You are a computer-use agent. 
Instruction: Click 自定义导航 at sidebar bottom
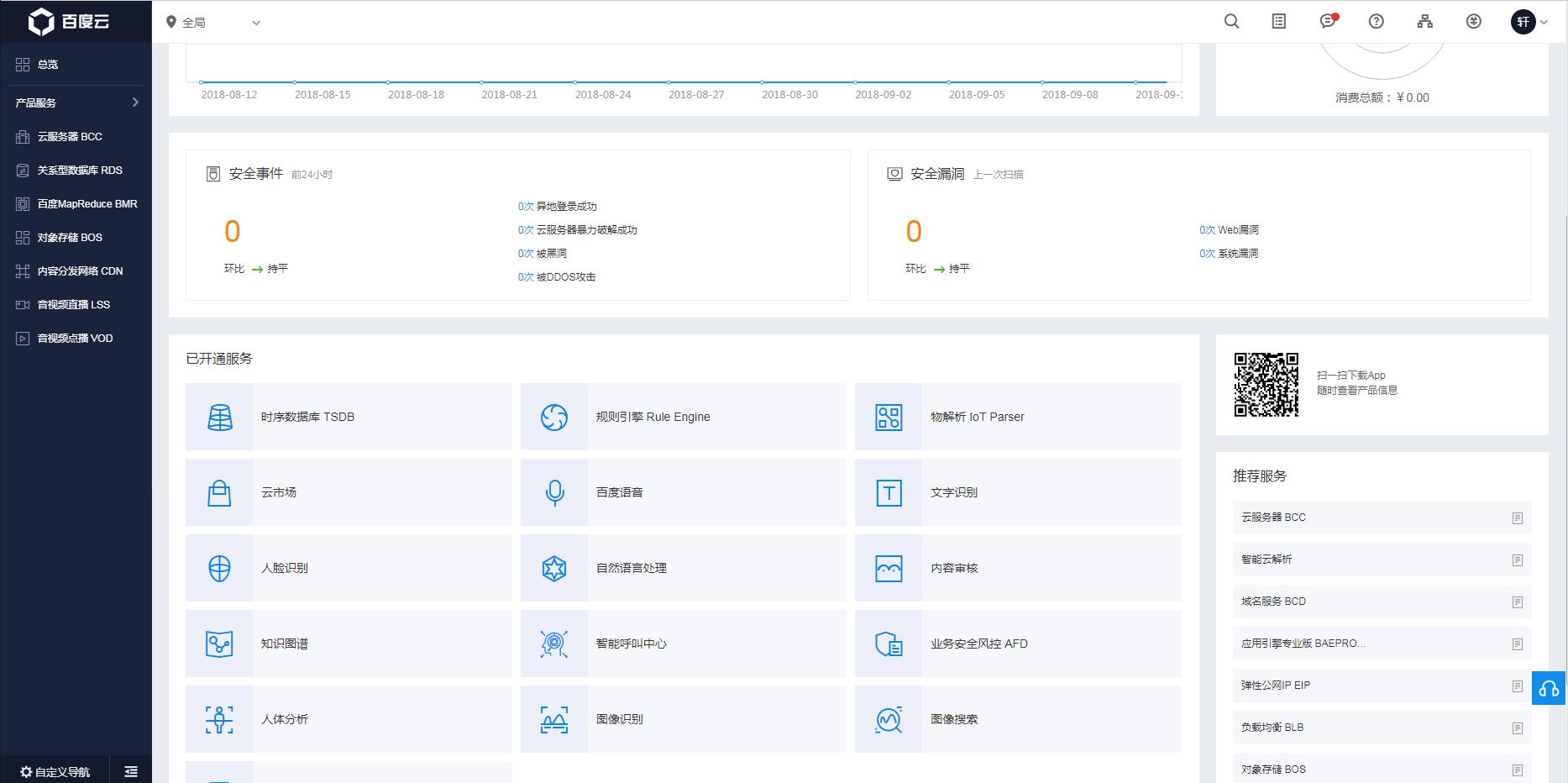(x=55, y=771)
